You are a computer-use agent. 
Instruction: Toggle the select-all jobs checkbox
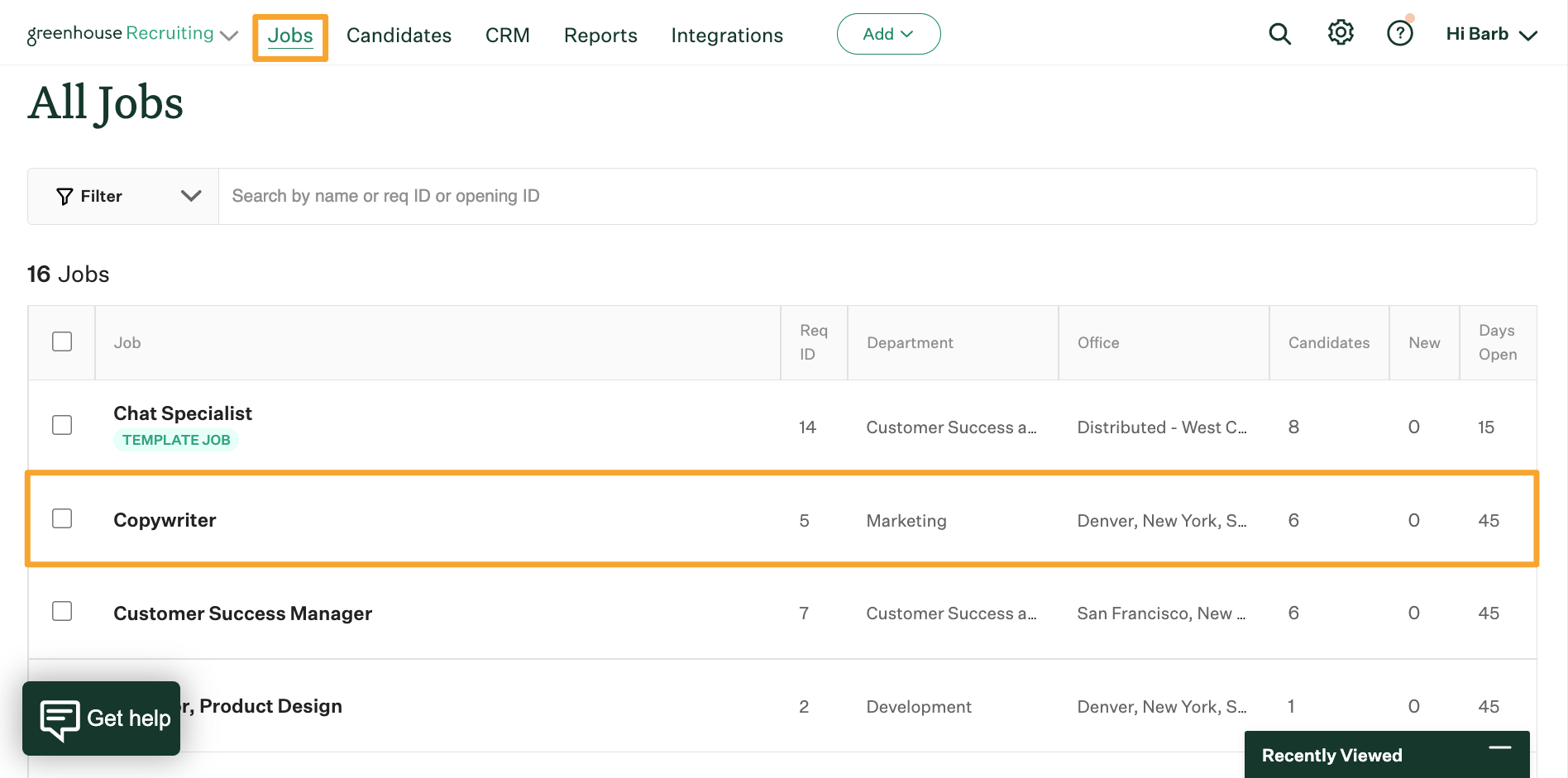click(x=62, y=342)
